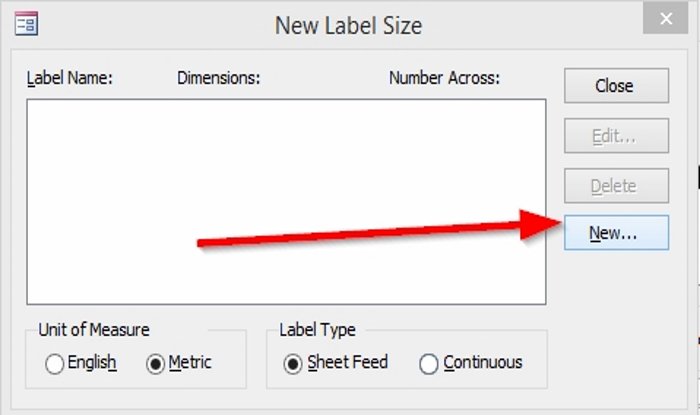Click the New Label Size title text
The image size is (700, 415).
pyautogui.click(x=348, y=25)
